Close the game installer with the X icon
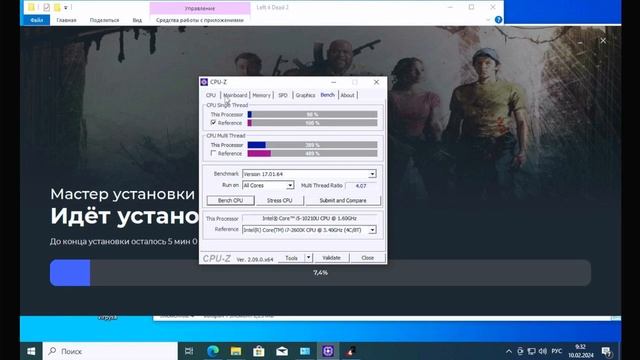Screen dimensions: 640x360 [x=603, y=40]
